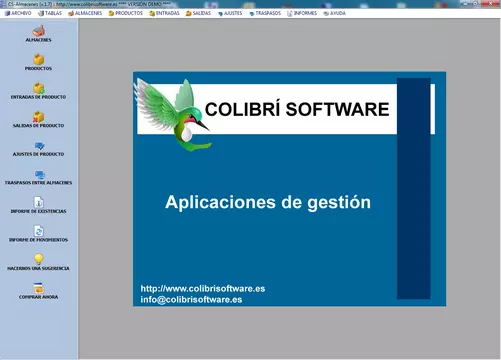Open Entradas de Producto icon

39,88
